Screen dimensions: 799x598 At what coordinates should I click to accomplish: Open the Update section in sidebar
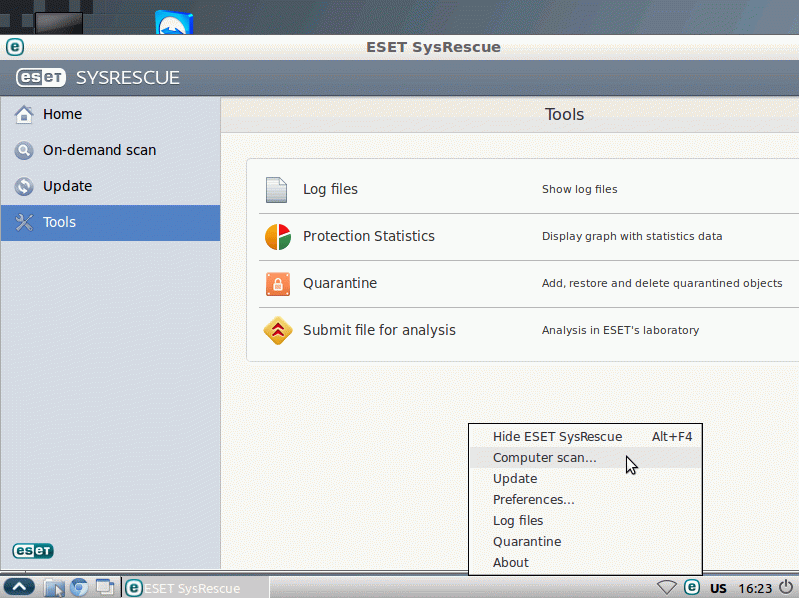(x=110, y=186)
